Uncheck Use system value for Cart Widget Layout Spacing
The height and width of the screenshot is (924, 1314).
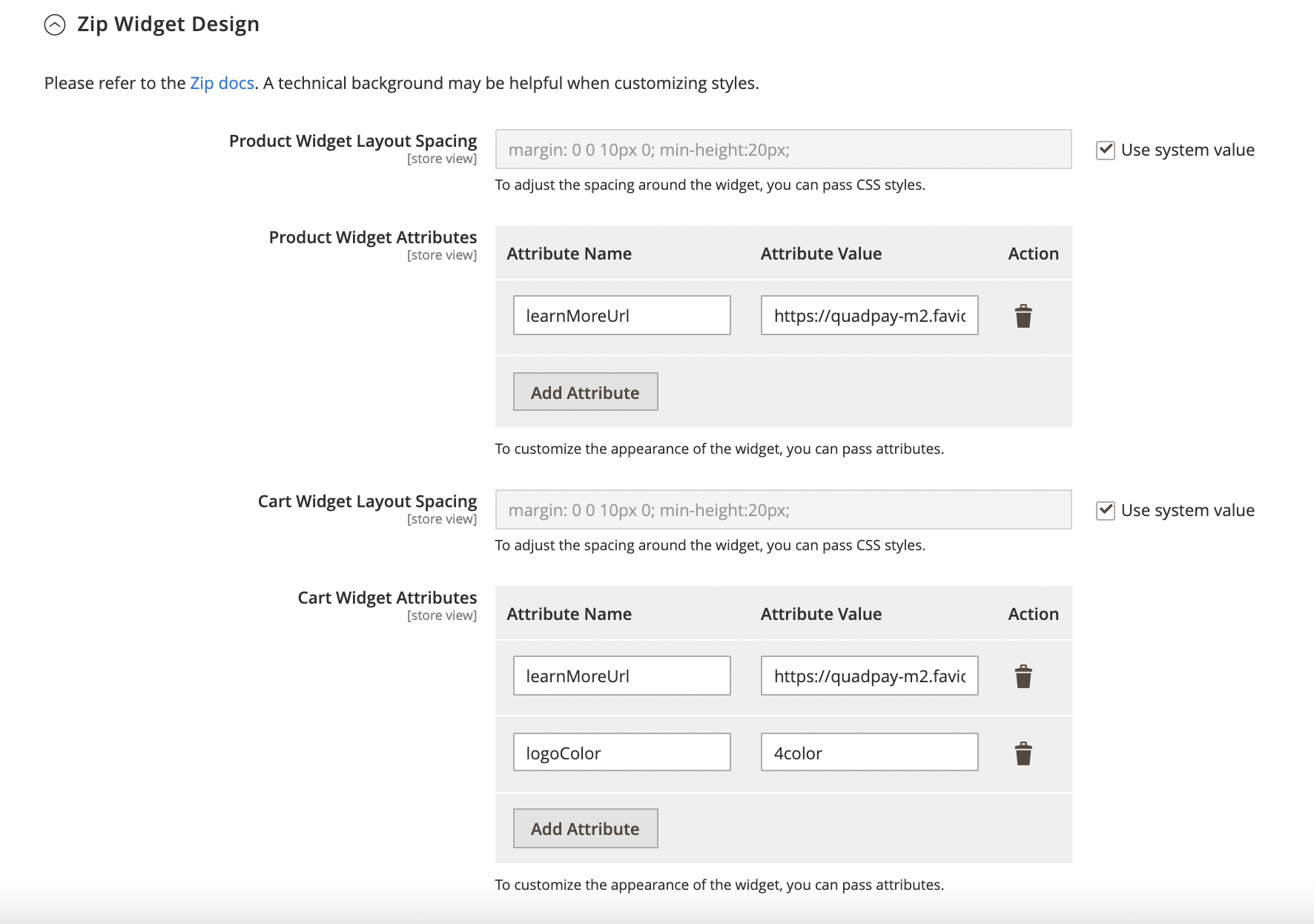[x=1105, y=511]
